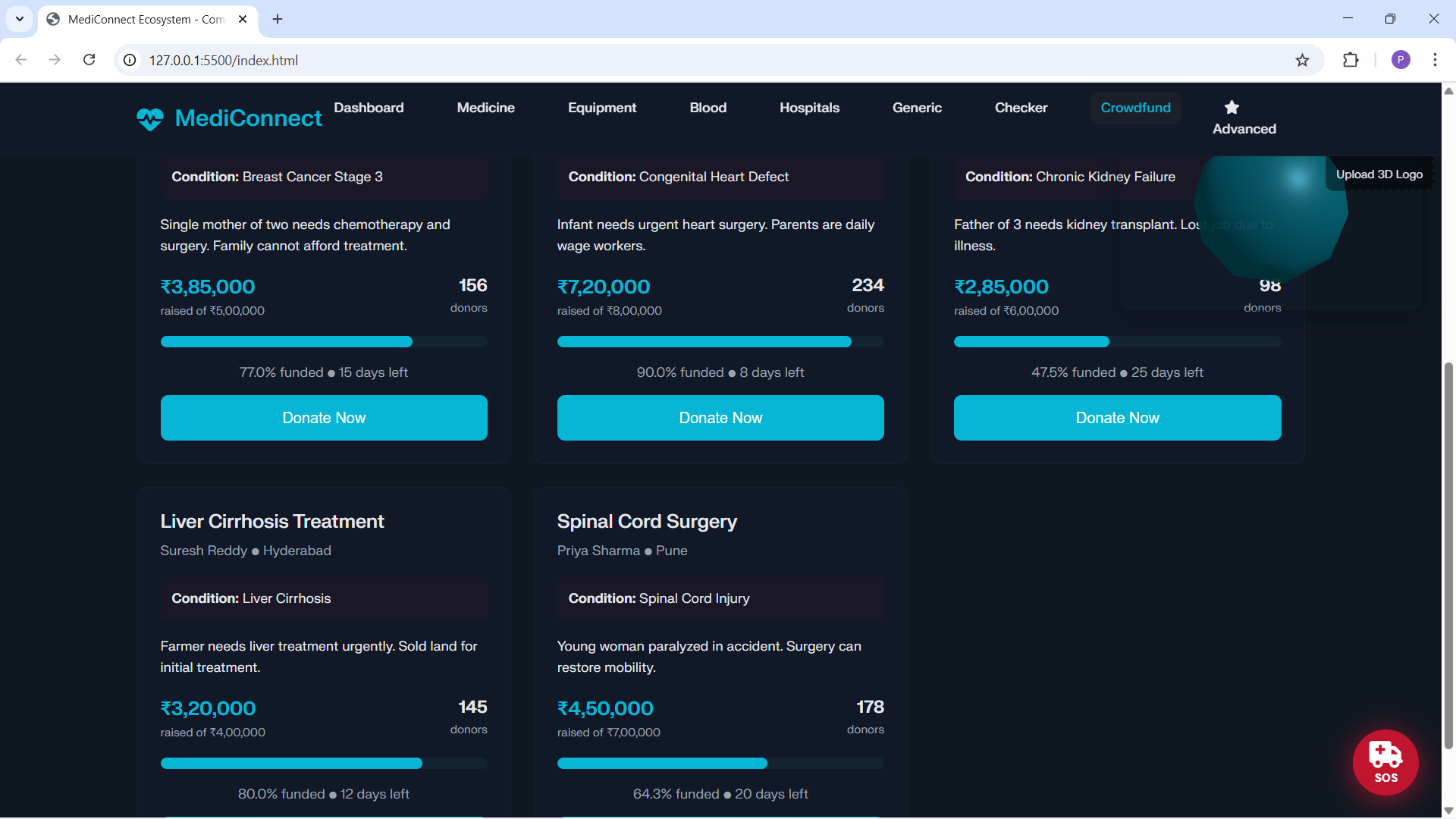This screenshot has height=819, width=1456.
Task: Donate Now to Congenital Heart Defect campaign
Action: point(720,418)
